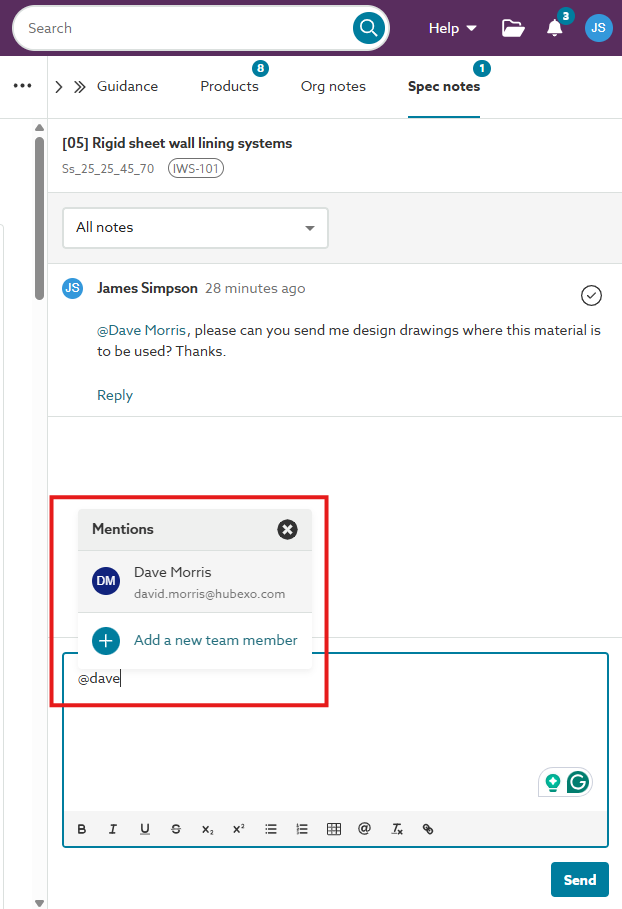Open the Help dropdown menu
This screenshot has height=909, width=622.
[452, 27]
